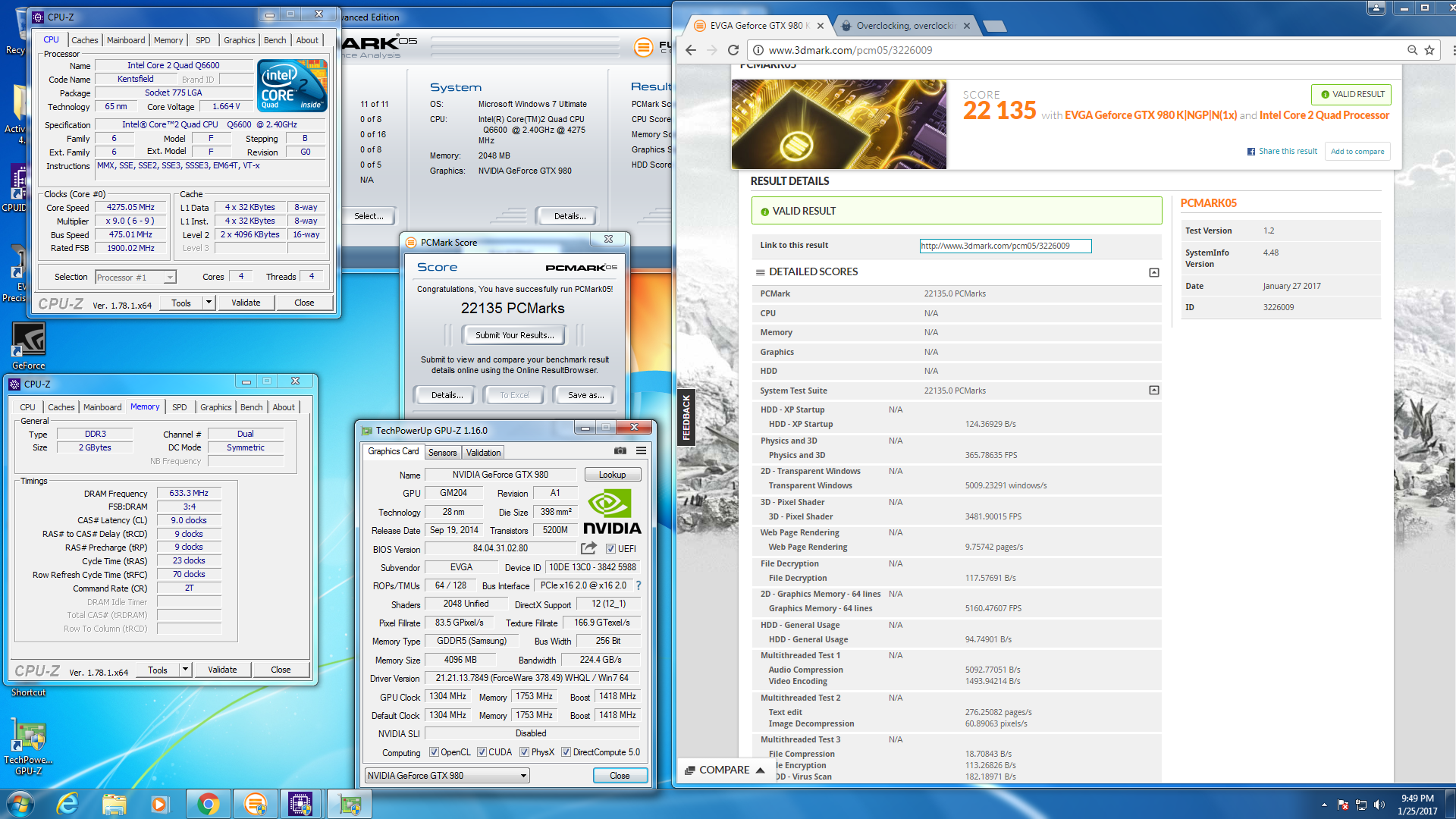Screen dimensions: 1456x819
Task: Click the PCMark05 Select... button
Action: click(x=369, y=216)
